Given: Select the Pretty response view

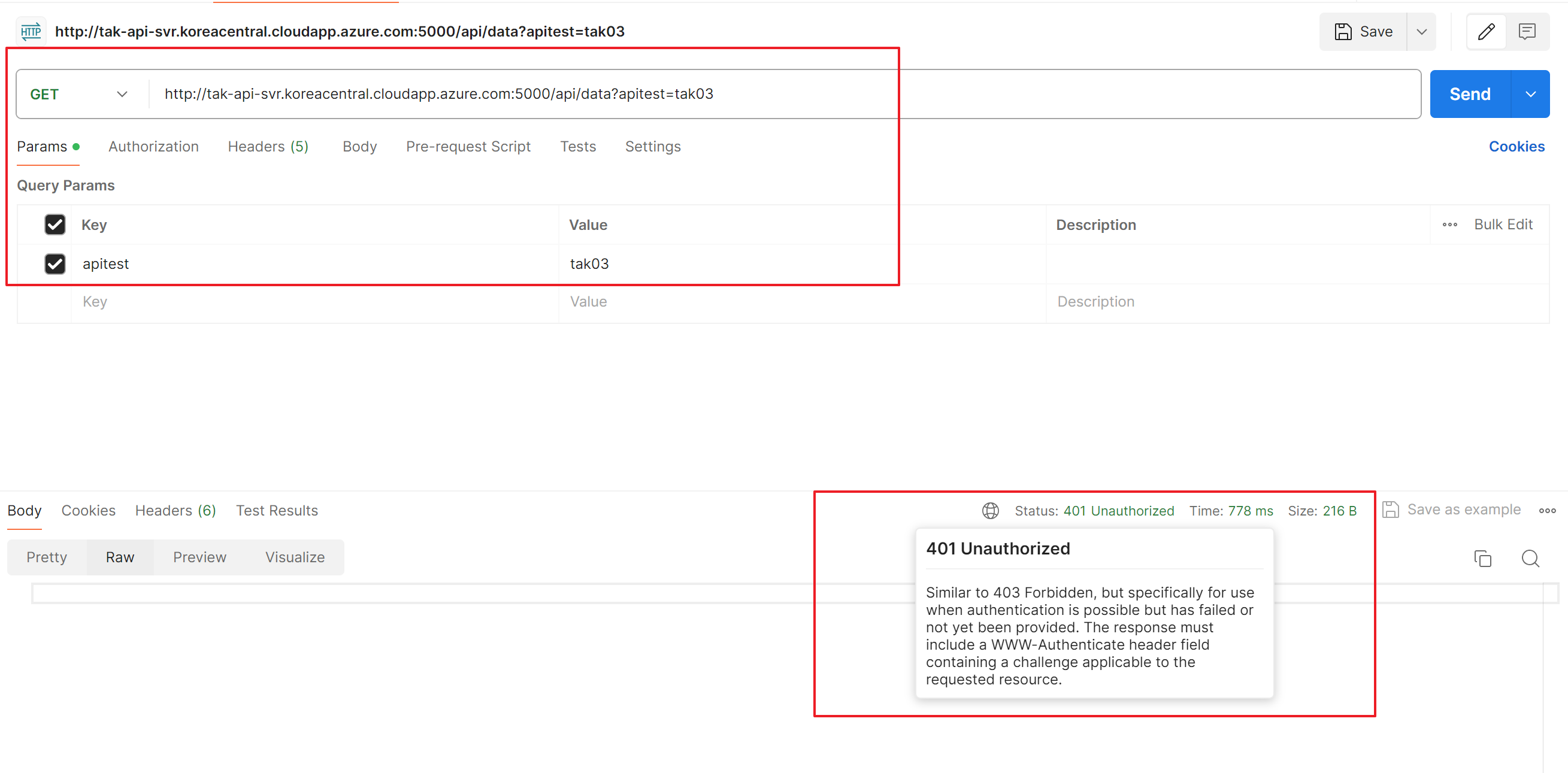Looking at the screenshot, I should 47,557.
